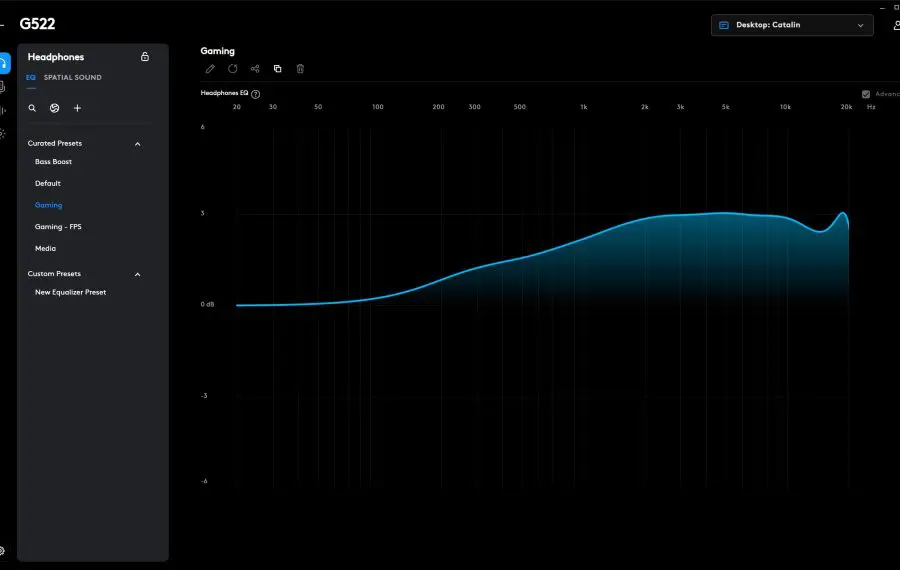Screen dimensions: 900x570
Task: Add a new preset with the plus icon
Action: (77, 108)
